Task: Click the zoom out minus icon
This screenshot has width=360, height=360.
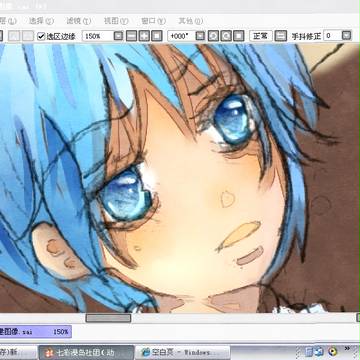Action: coord(131,36)
